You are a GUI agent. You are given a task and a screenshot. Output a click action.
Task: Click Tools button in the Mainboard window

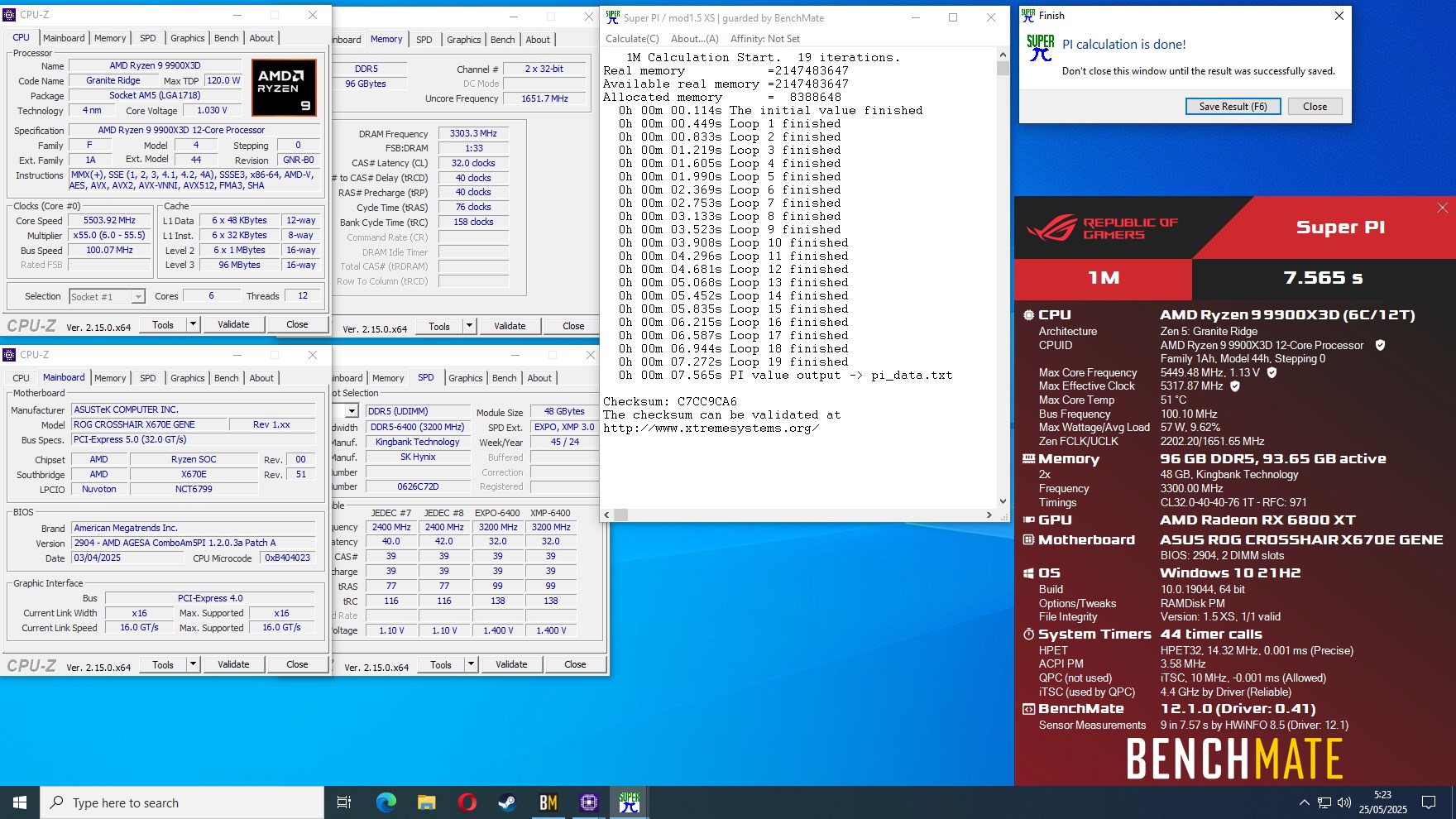[x=163, y=664]
